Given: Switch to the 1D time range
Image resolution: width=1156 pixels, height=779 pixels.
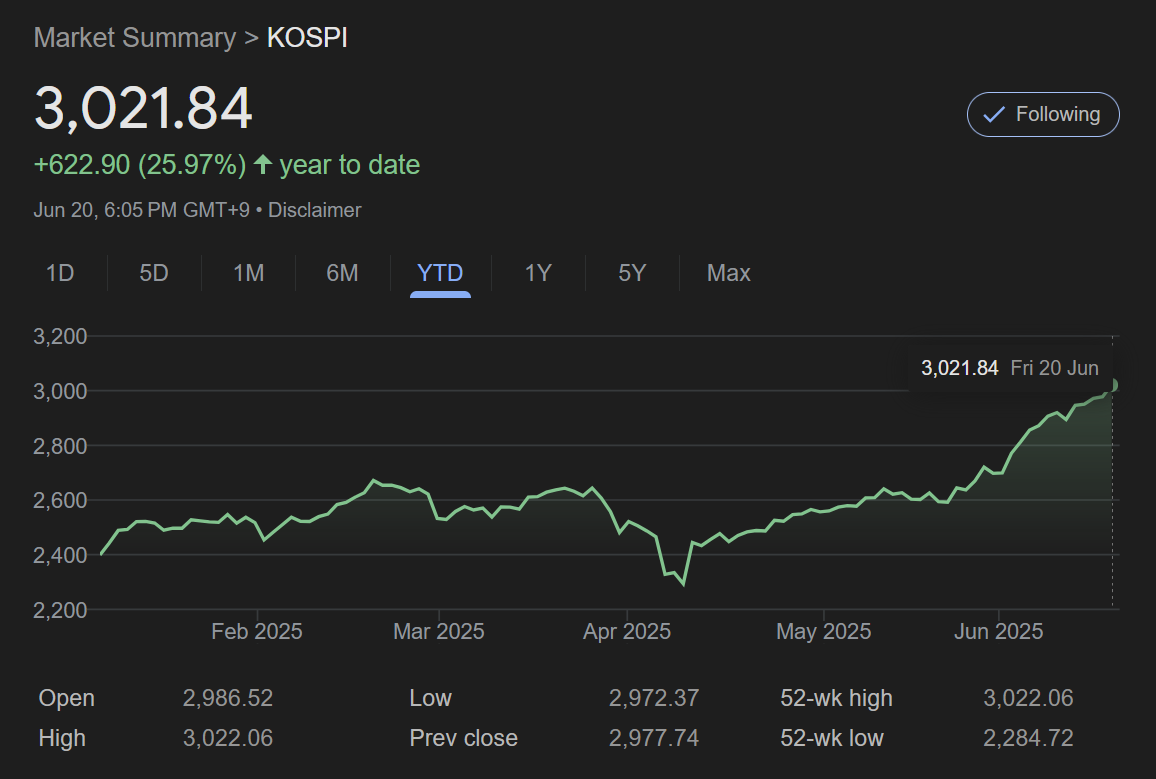Looking at the screenshot, I should point(60,273).
